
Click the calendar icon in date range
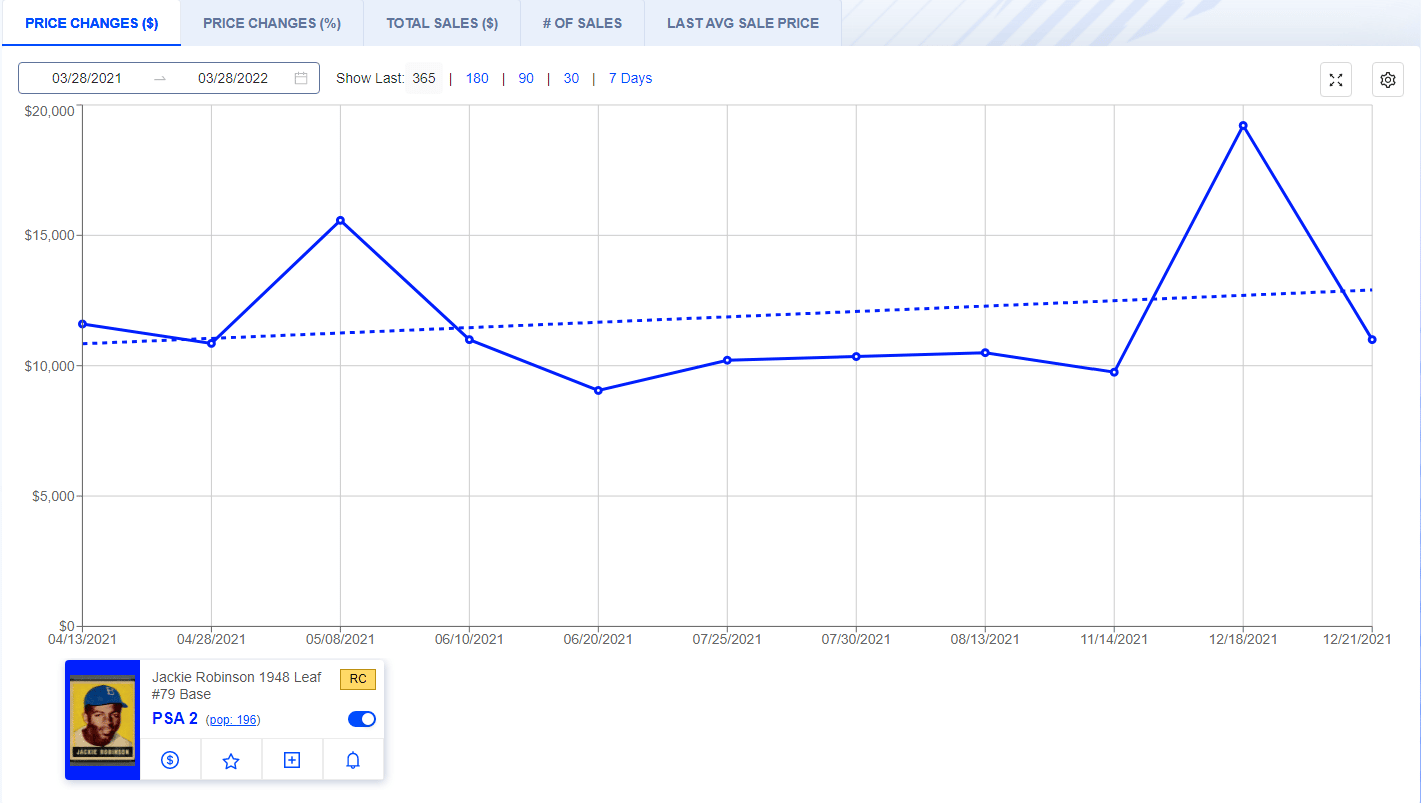[301, 78]
